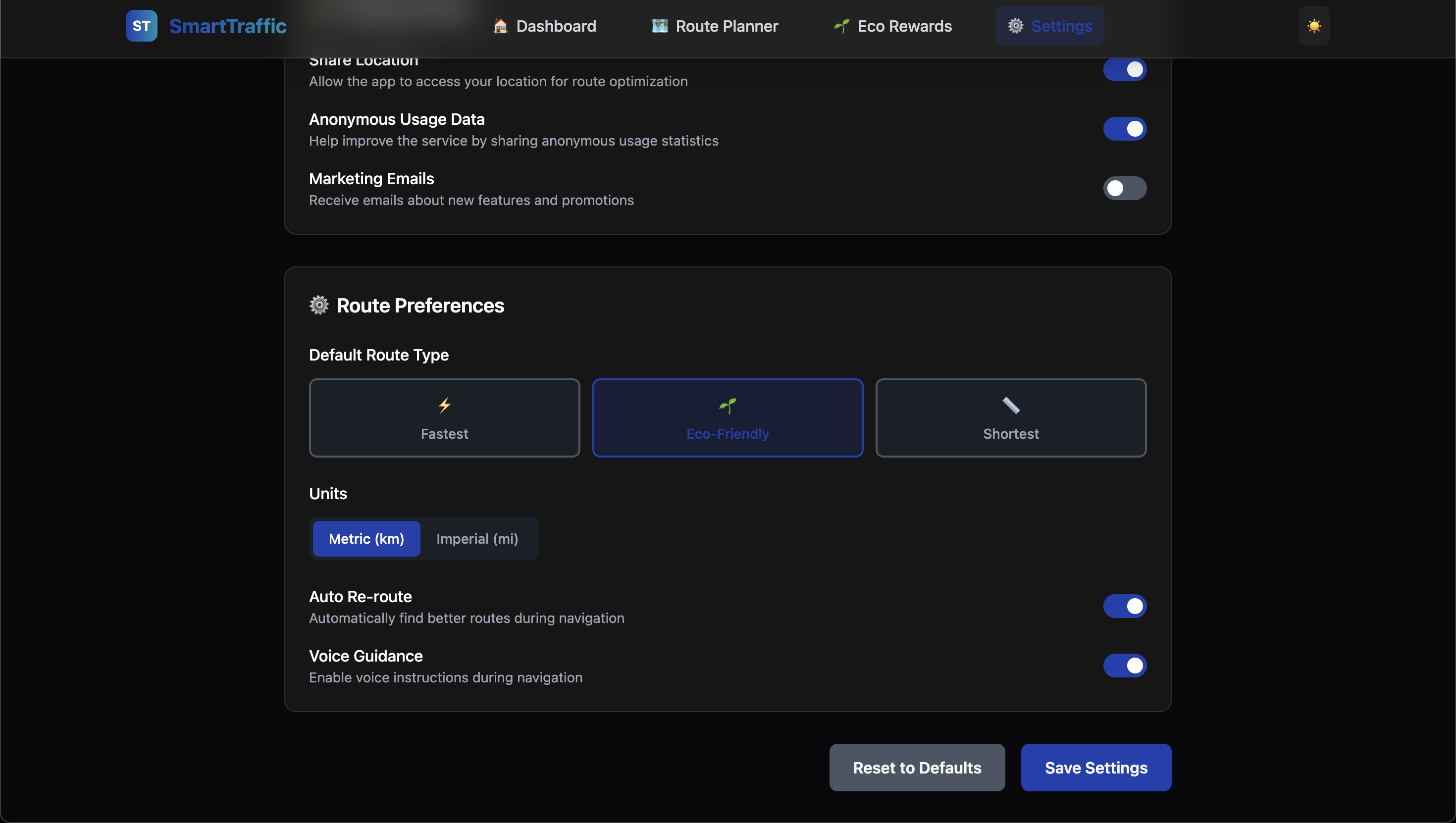The height and width of the screenshot is (823, 1456).
Task: Click the sprout icon for Eco Rewards
Action: pos(841,26)
